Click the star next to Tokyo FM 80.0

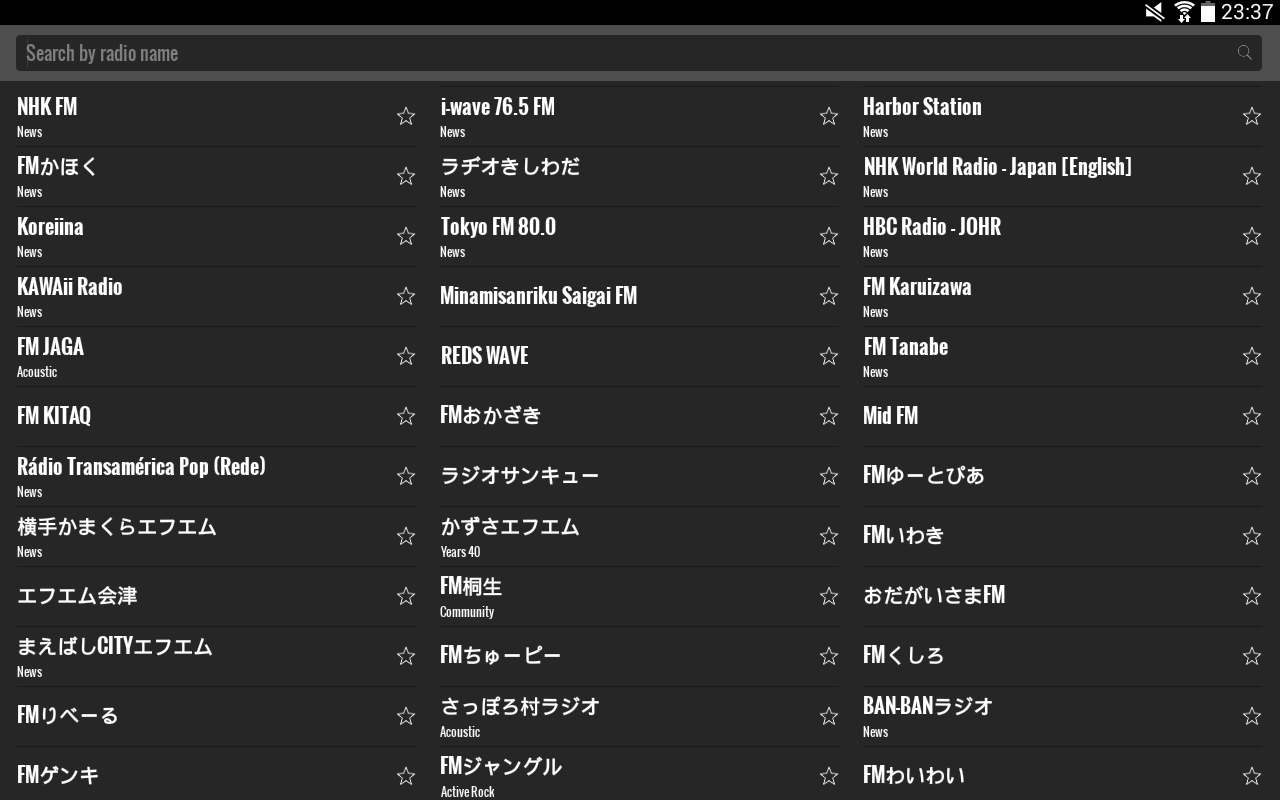point(828,236)
